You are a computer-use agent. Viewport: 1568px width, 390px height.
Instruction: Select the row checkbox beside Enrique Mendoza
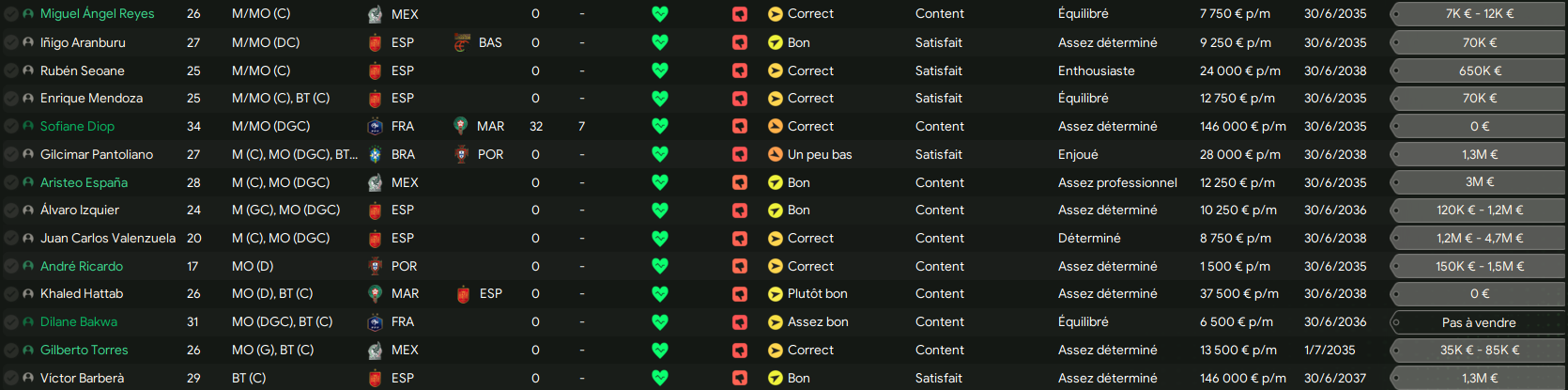pyautogui.click(x=11, y=98)
